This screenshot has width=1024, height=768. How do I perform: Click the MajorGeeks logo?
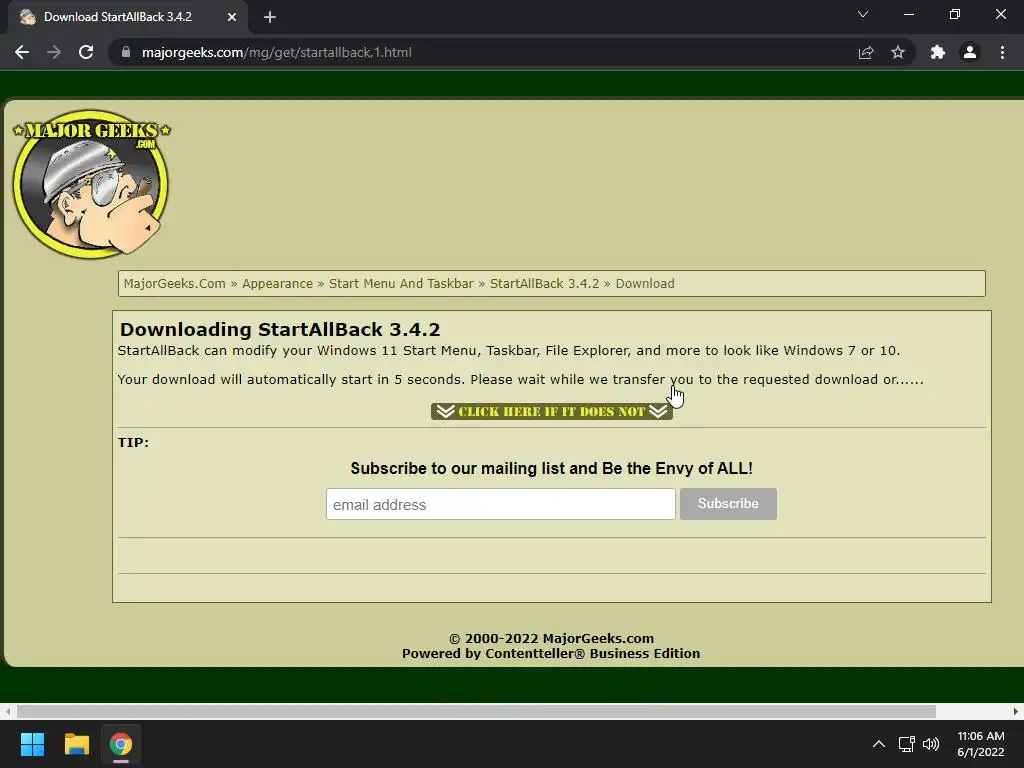91,184
